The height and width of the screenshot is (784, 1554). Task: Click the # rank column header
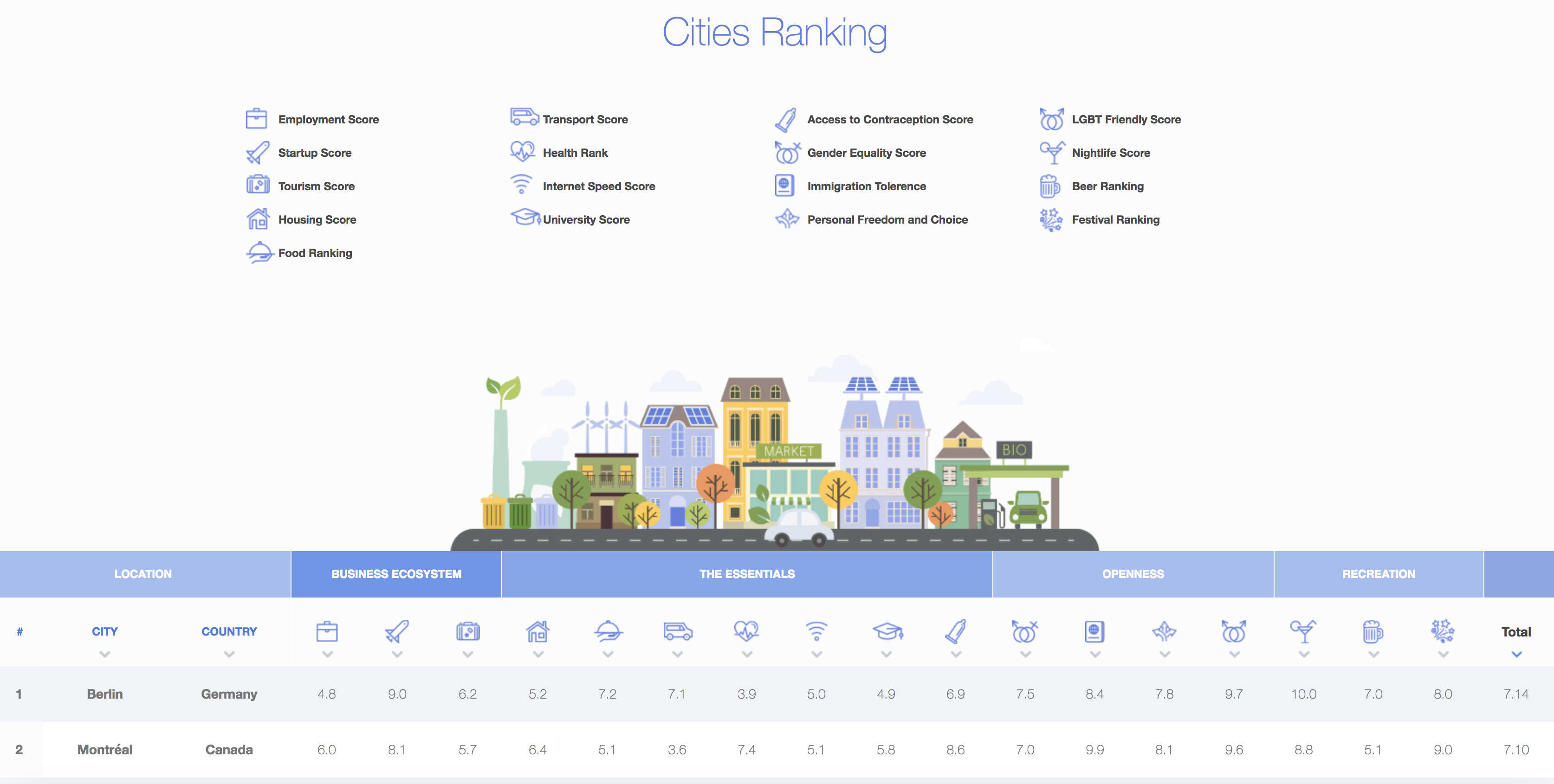pyautogui.click(x=19, y=631)
